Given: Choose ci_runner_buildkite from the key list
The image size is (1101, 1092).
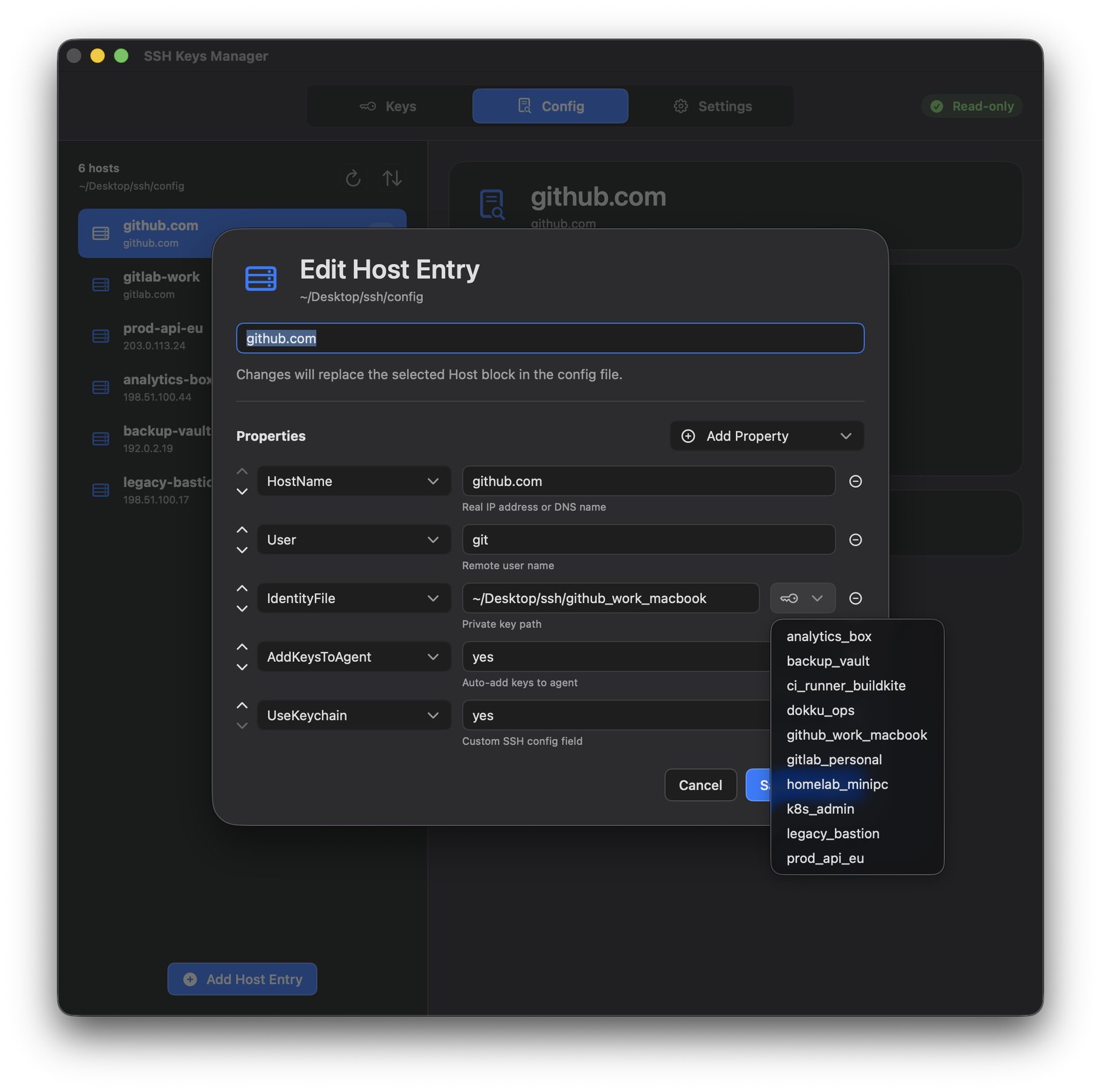Looking at the screenshot, I should pos(857,686).
